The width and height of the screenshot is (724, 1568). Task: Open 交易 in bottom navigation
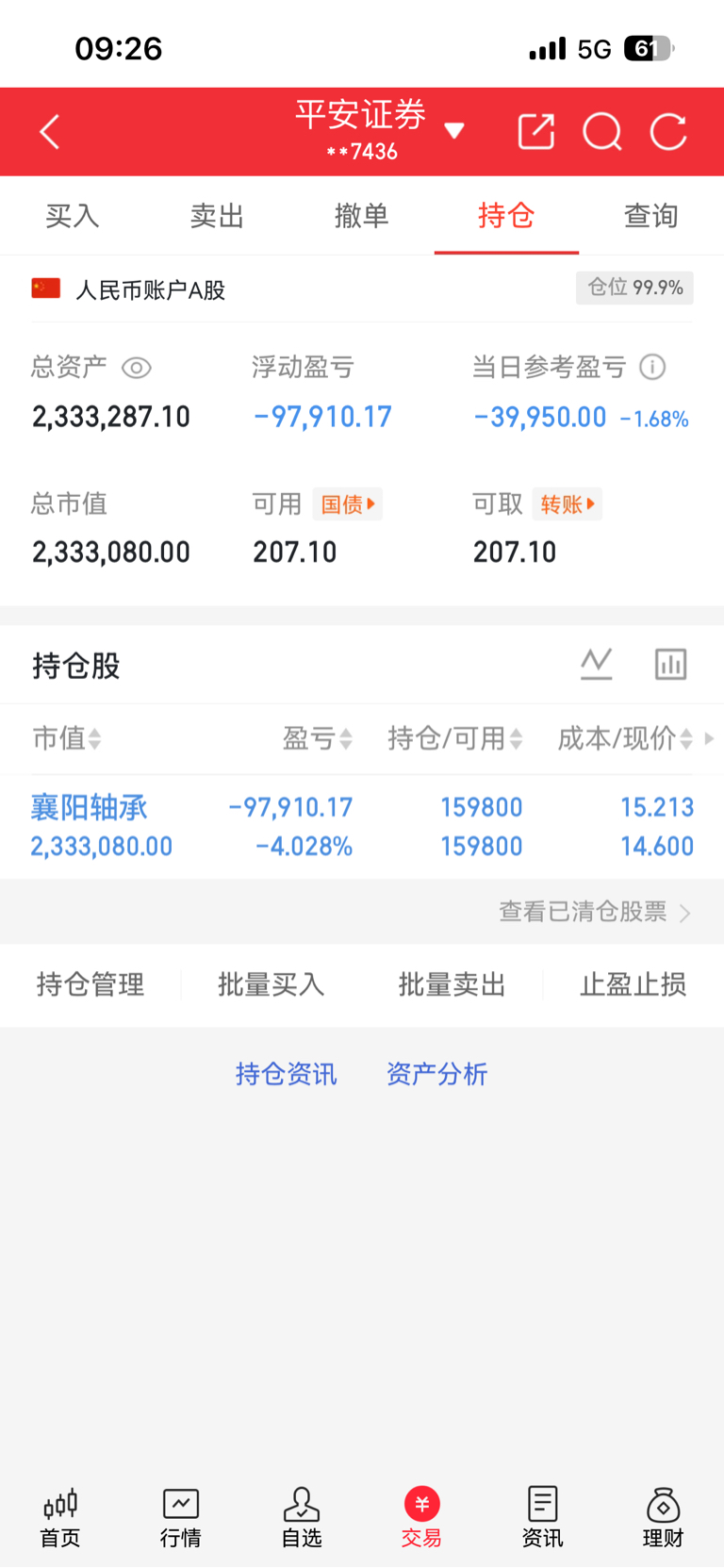pyautogui.click(x=421, y=1518)
